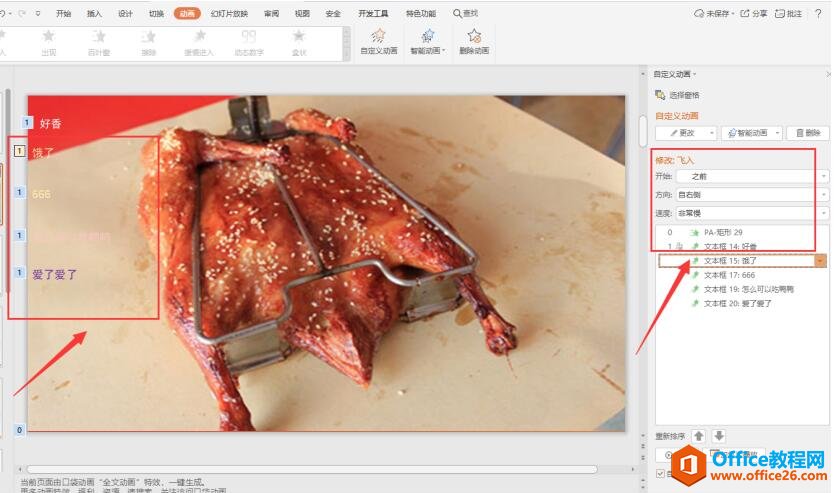Open the 速度 speed dropdown
This screenshot has height=493, width=834.
751,213
